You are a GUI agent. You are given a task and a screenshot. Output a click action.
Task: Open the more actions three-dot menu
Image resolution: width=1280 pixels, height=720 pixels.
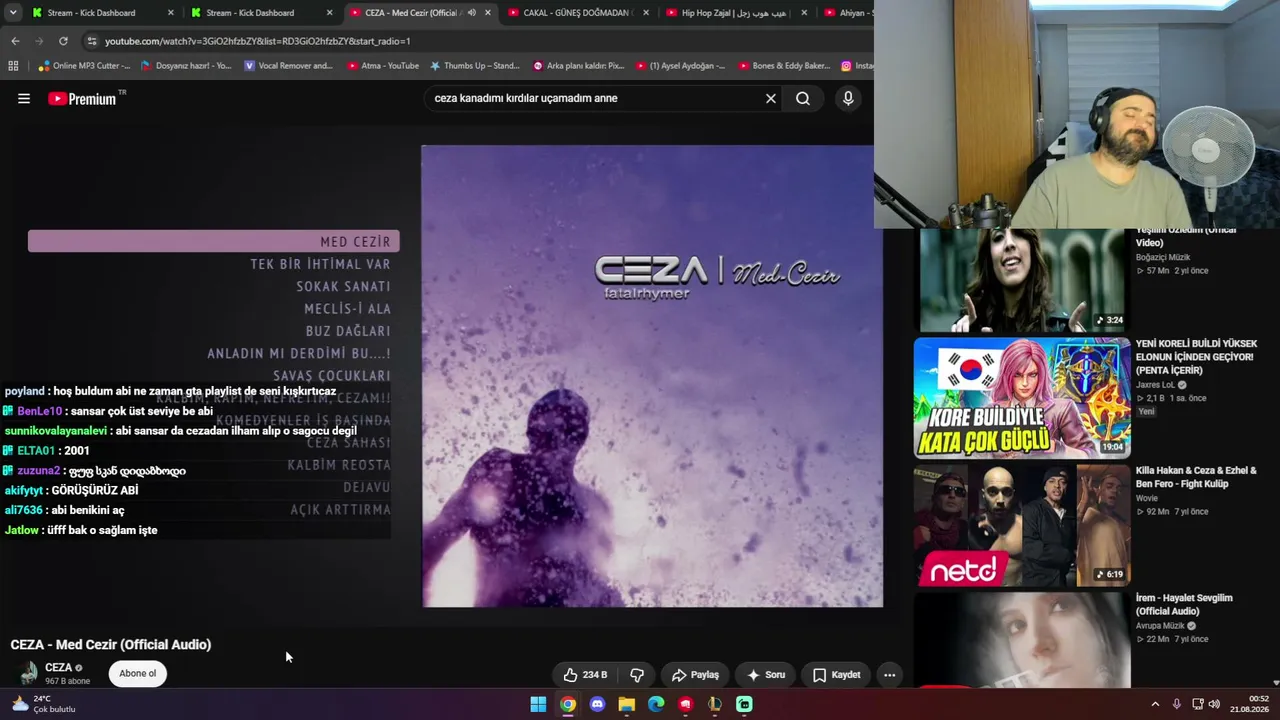tap(889, 675)
